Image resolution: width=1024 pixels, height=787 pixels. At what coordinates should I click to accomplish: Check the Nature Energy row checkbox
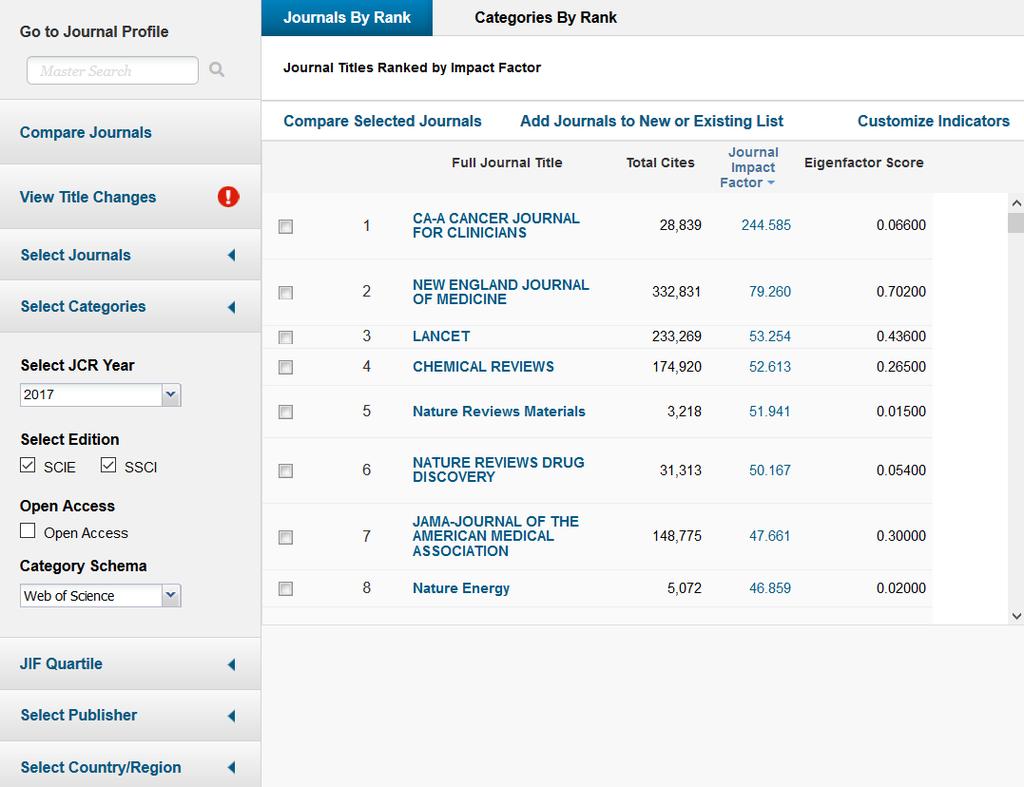tap(285, 589)
